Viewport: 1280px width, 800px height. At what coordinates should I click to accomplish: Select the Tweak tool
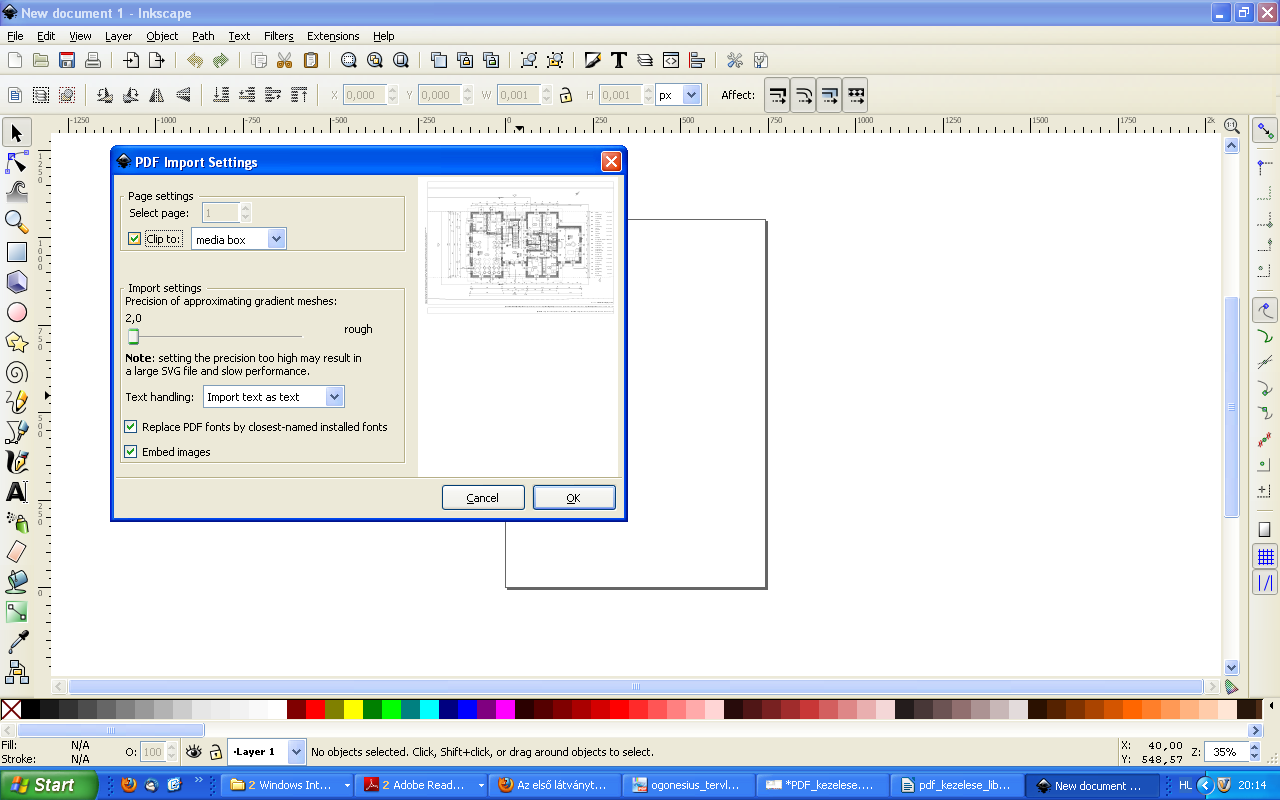point(16,192)
